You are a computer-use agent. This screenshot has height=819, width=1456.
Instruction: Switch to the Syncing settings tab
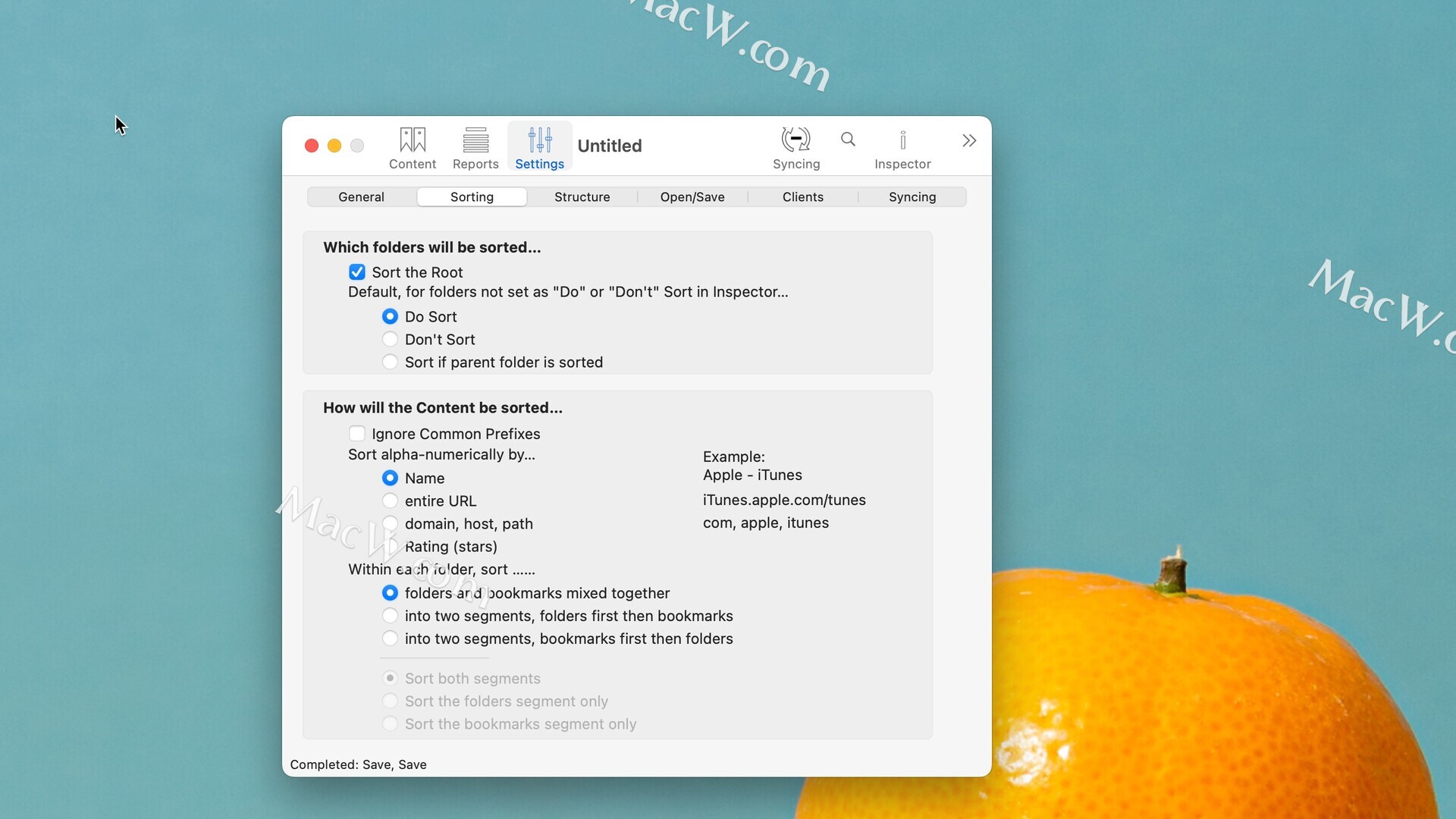912,197
